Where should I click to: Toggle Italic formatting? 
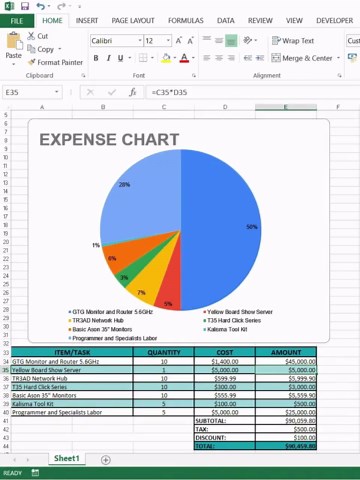pyautogui.click(x=108, y=58)
